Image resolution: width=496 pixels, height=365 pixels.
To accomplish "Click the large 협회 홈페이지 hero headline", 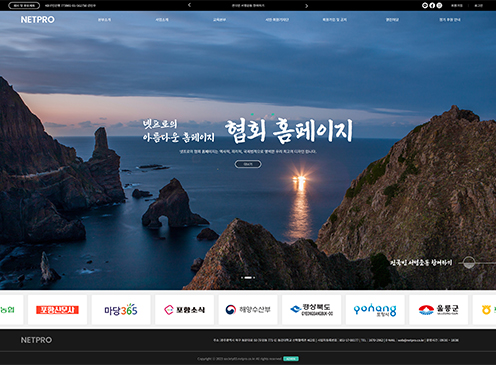I will (x=289, y=131).
